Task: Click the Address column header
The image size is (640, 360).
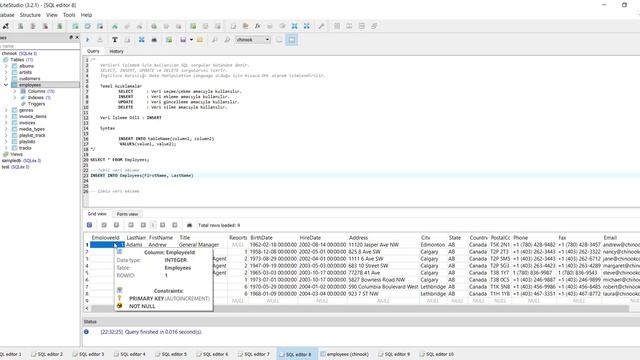Action: click(383, 238)
